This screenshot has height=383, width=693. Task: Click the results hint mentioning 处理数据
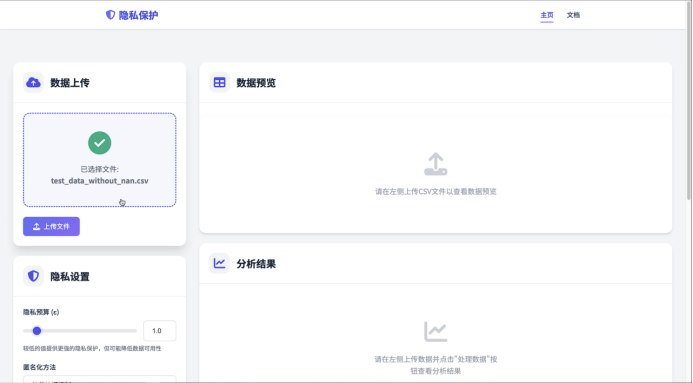(436, 365)
